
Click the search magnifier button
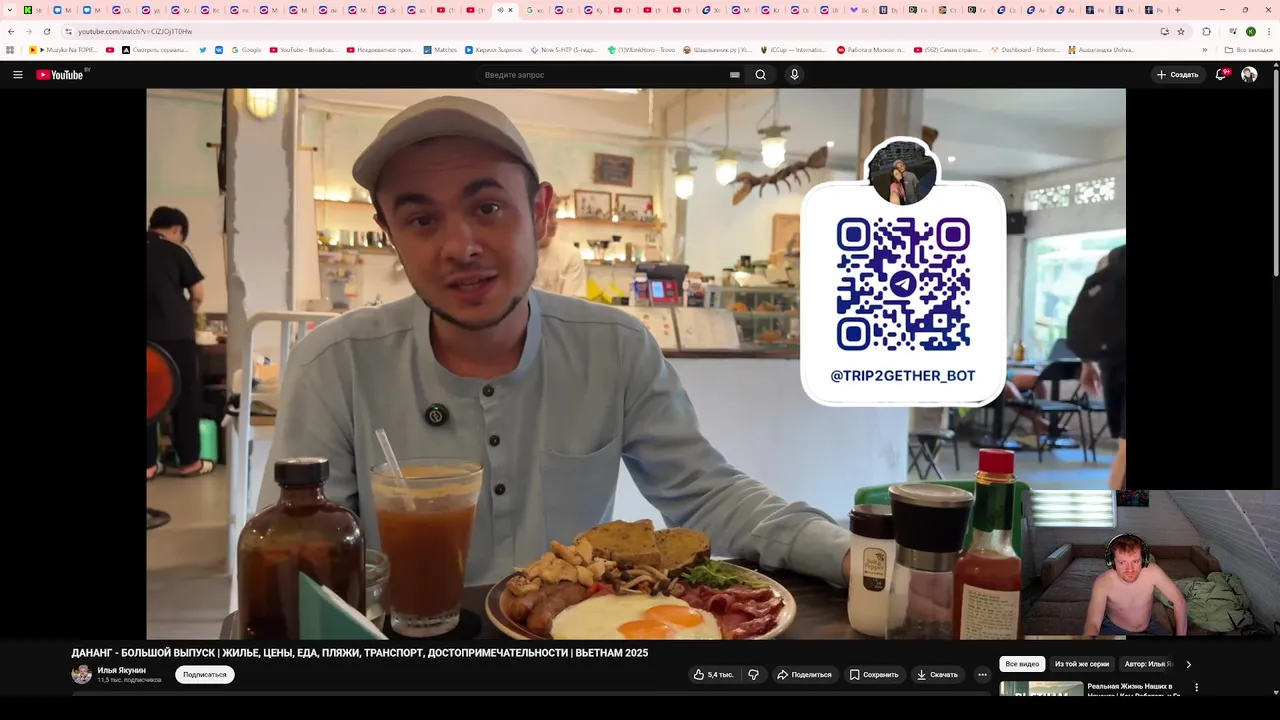761,75
